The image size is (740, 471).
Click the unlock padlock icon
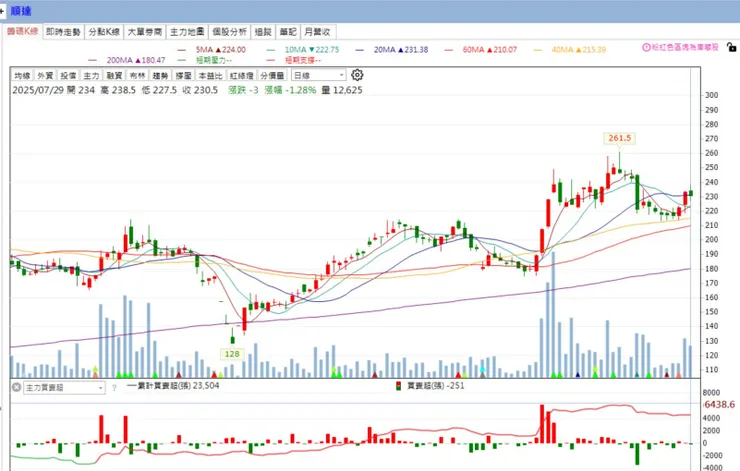point(731,47)
